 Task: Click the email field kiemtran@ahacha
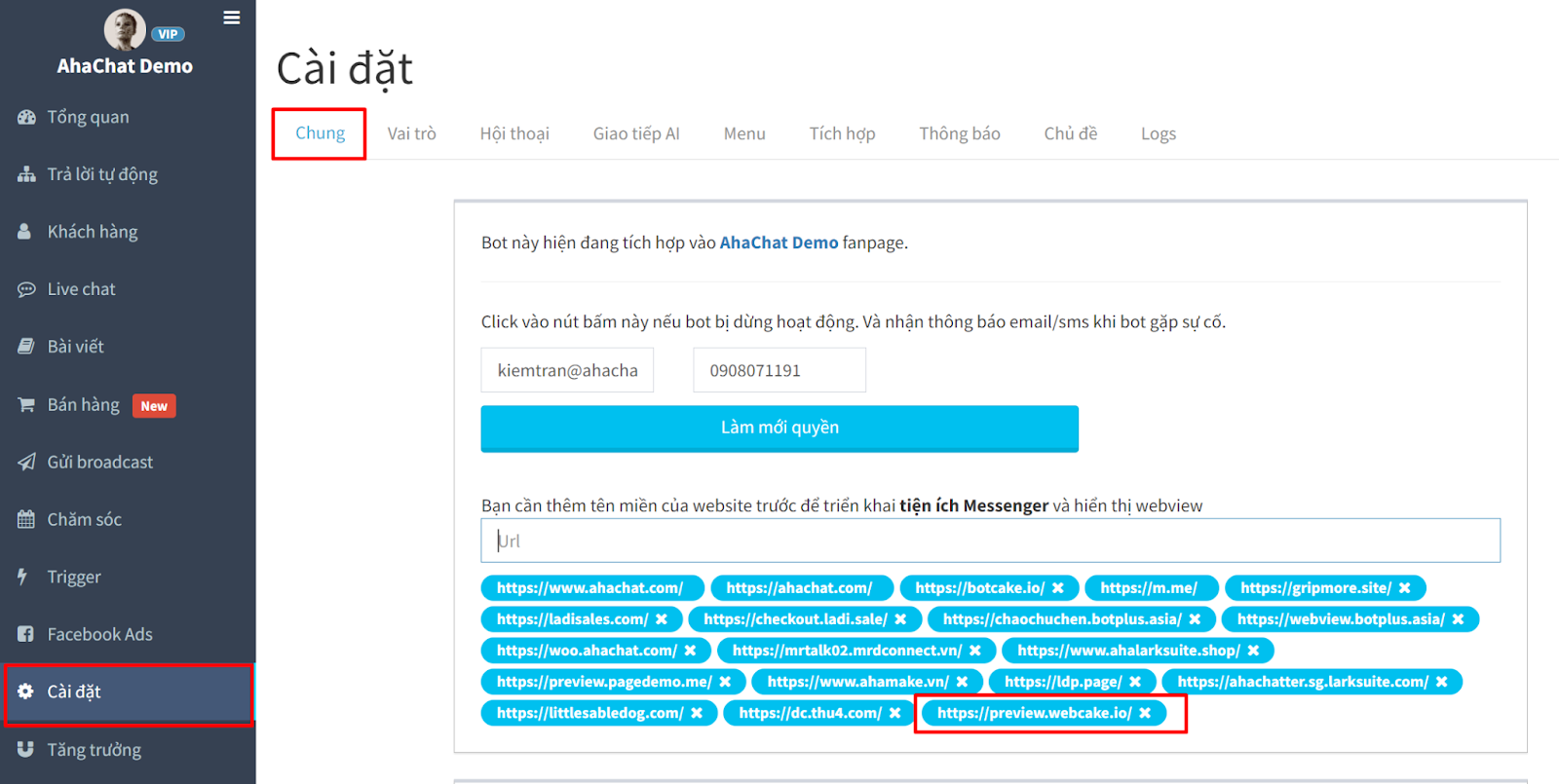567,370
